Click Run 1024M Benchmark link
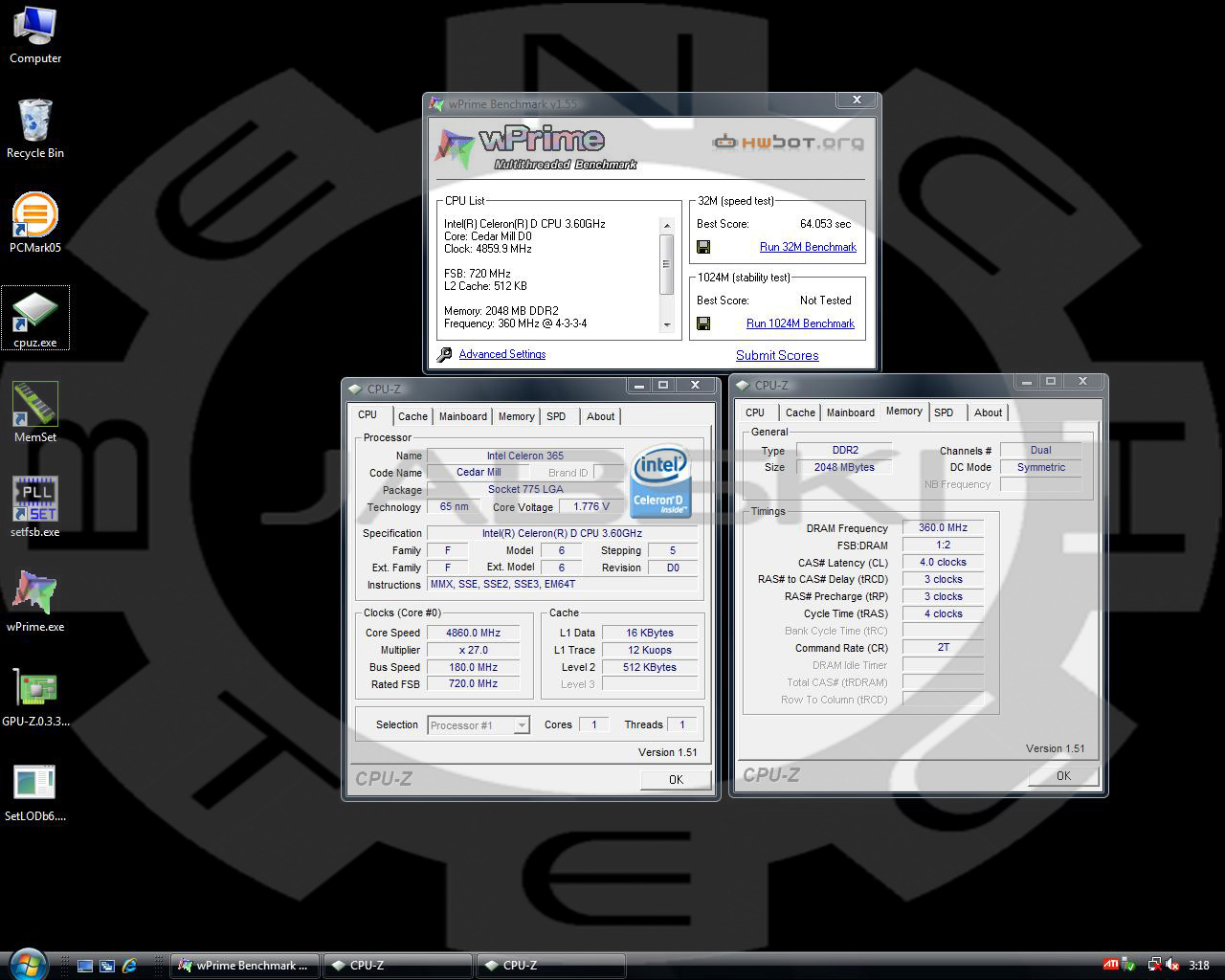Image resolution: width=1225 pixels, height=980 pixels. [x=800, y=323]
